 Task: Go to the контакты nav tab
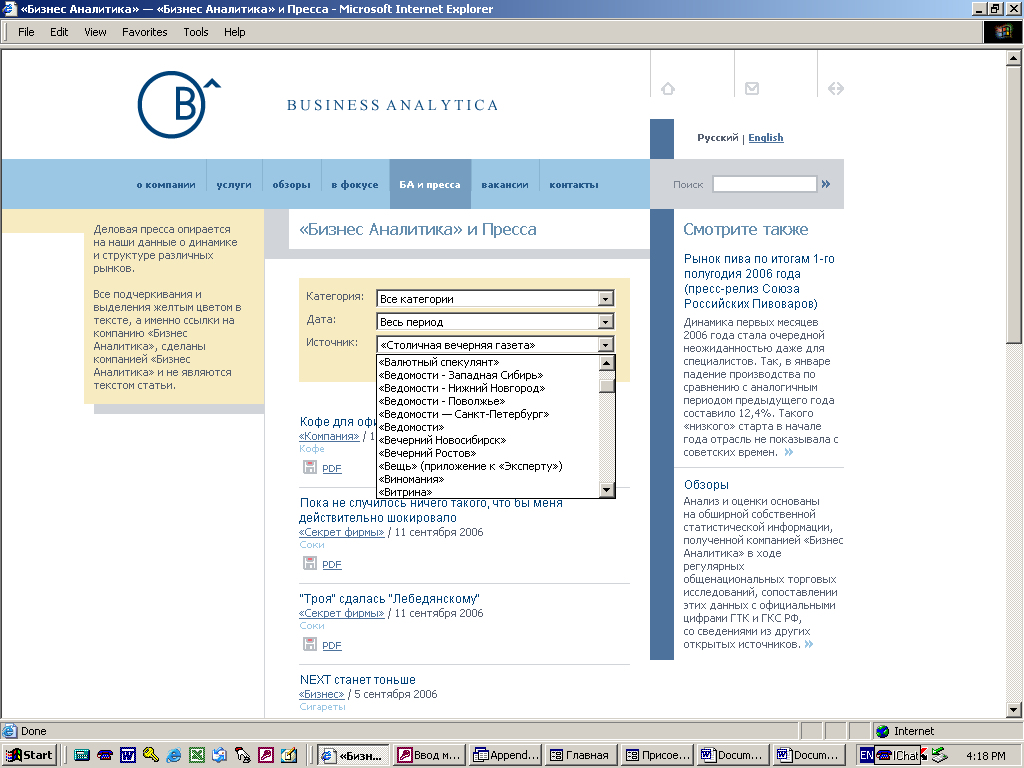point(573,185)
